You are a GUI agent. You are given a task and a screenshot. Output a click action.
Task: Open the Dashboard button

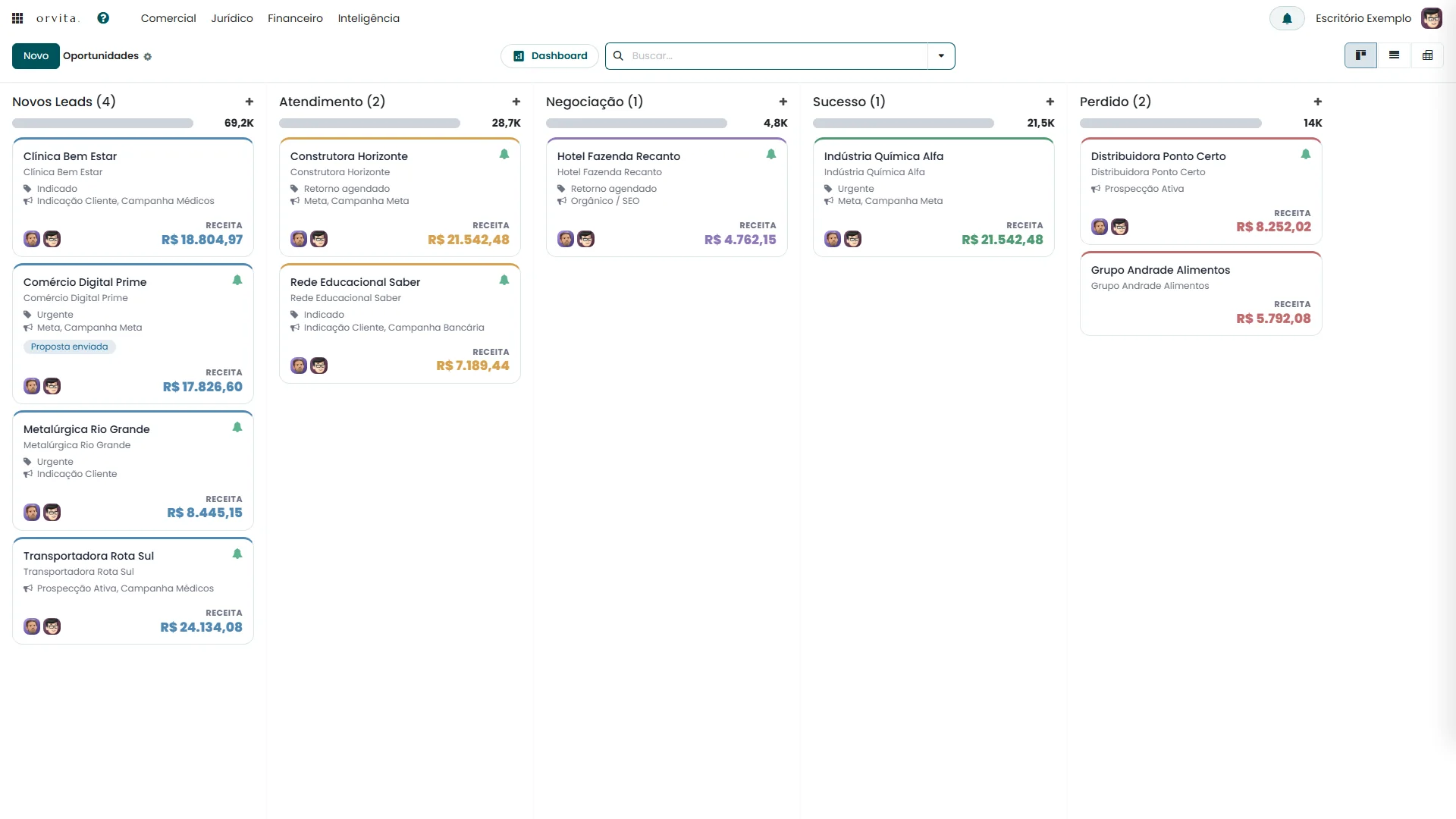pos(550,56)
